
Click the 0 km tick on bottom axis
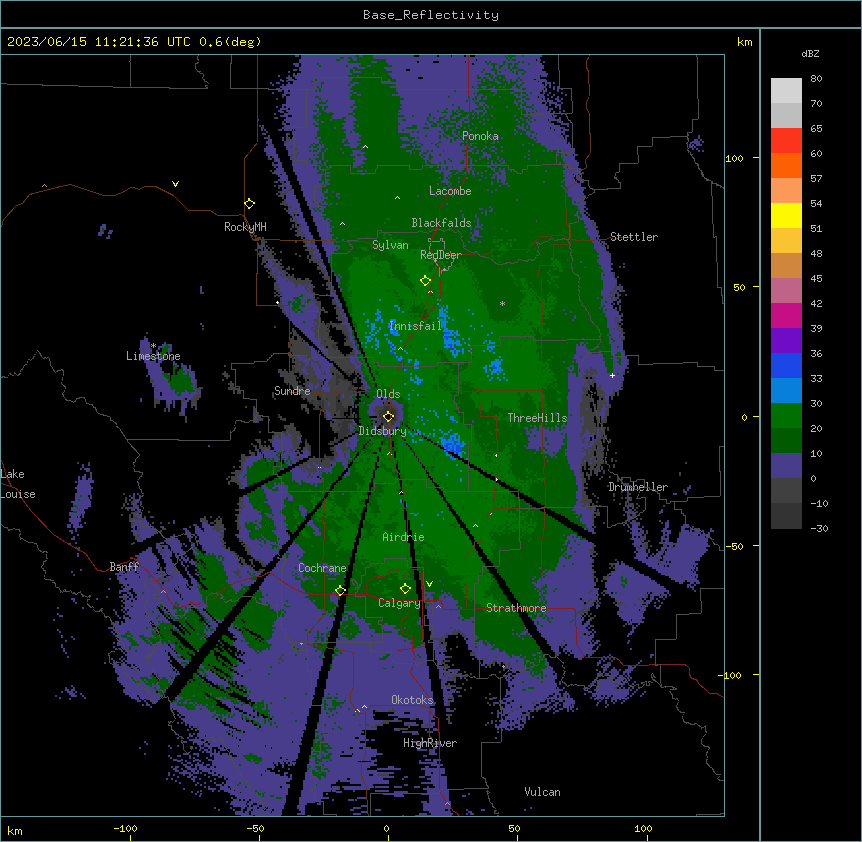[386, 828]
